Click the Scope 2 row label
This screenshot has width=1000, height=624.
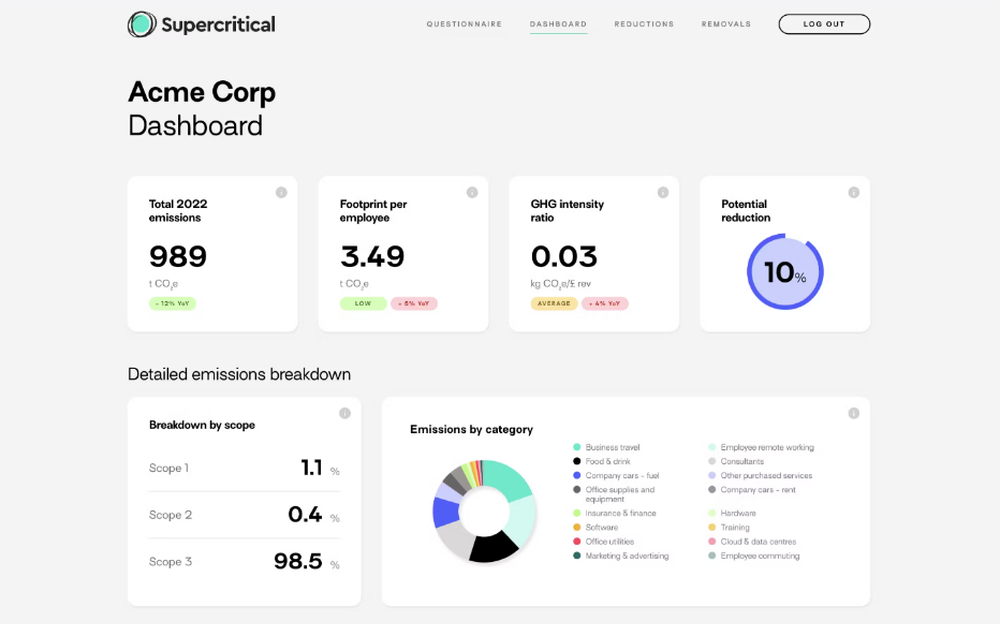pyautogui.click(x=170, y=515)
